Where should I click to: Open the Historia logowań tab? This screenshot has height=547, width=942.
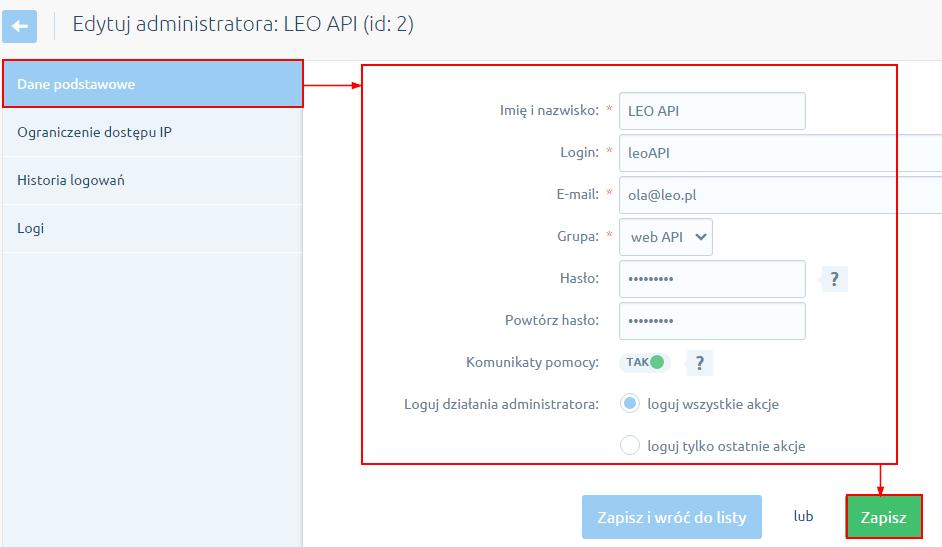click(153, 180)
